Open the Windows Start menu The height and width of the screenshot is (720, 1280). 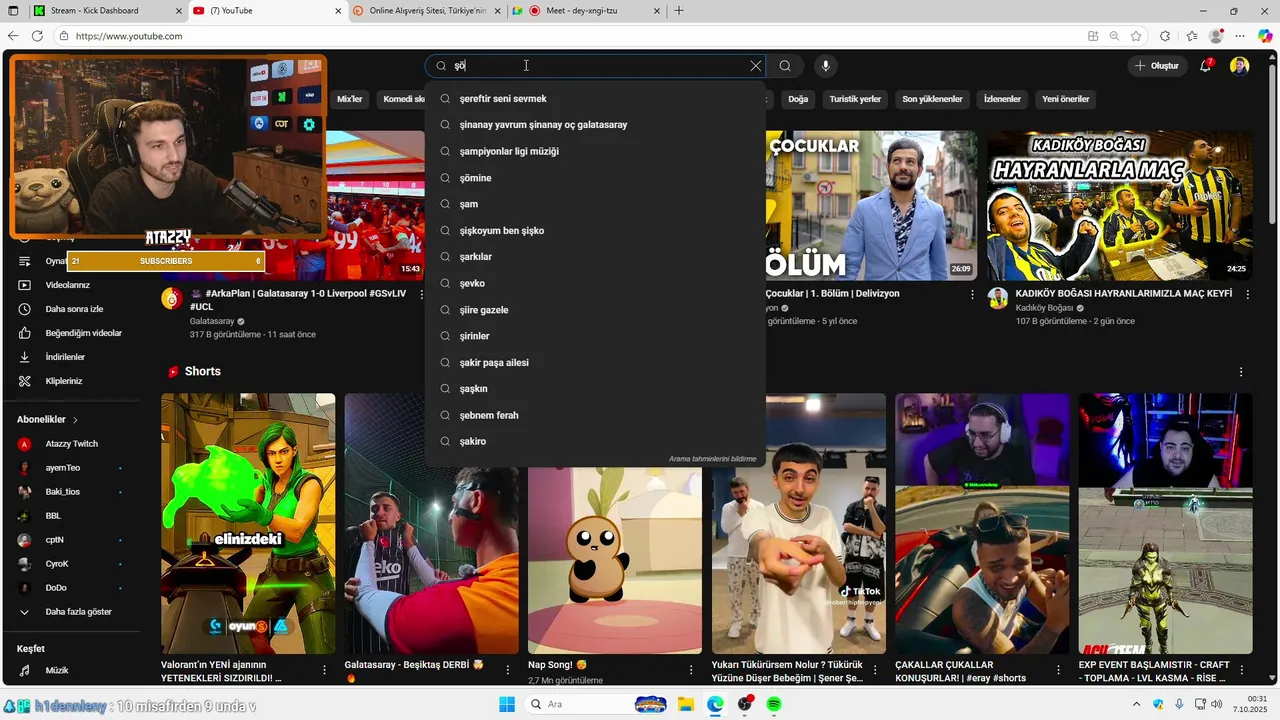point(507,705)
